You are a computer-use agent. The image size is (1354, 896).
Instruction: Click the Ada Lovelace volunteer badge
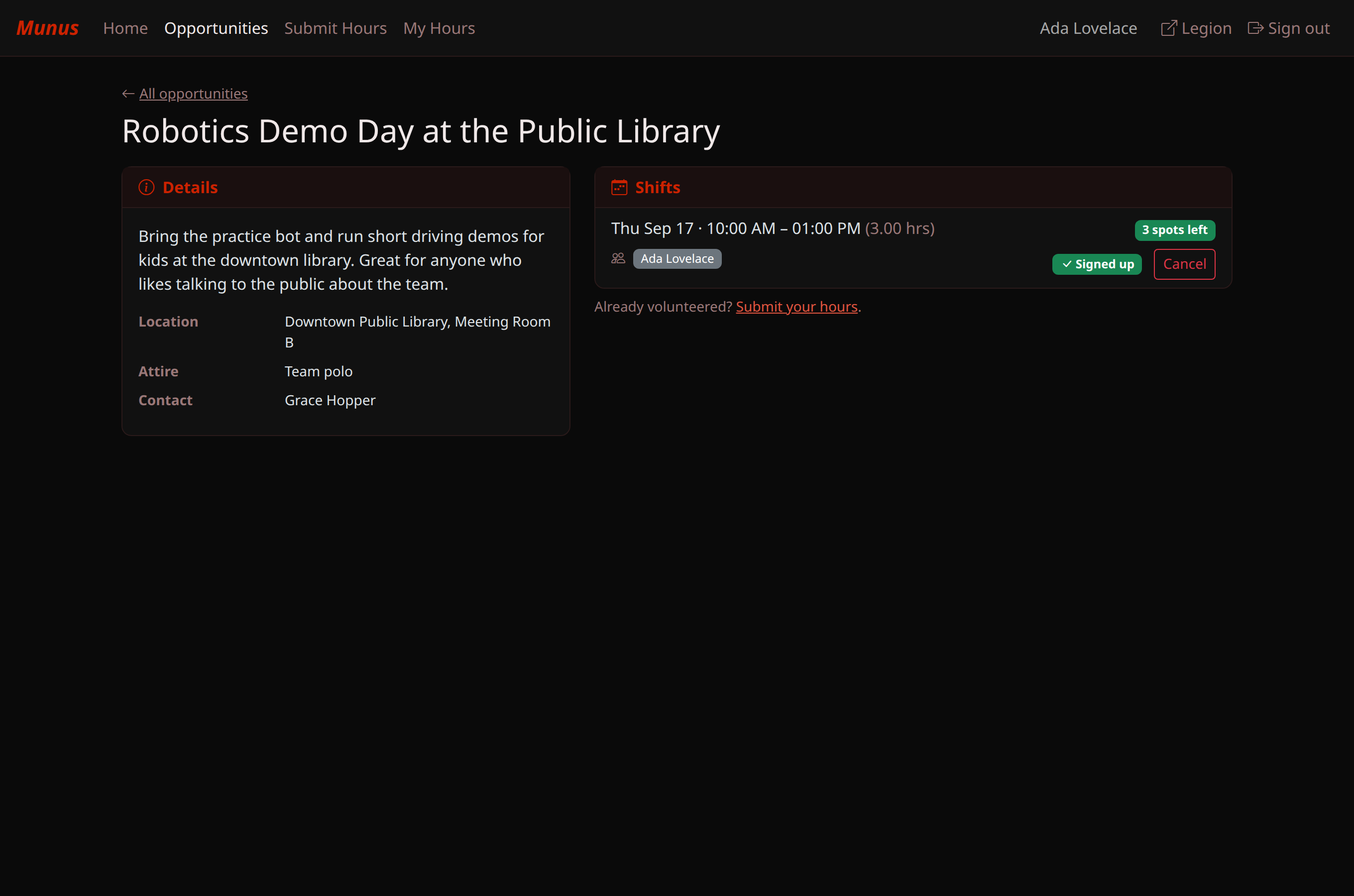pos(677,259)
